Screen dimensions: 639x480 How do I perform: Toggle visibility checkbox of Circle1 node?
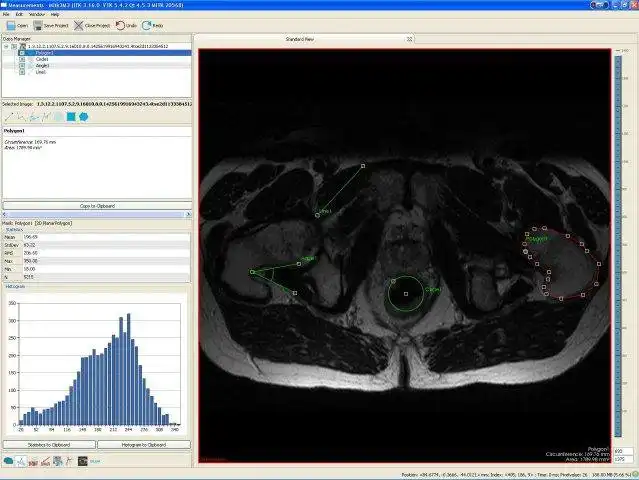click(22, 59)
